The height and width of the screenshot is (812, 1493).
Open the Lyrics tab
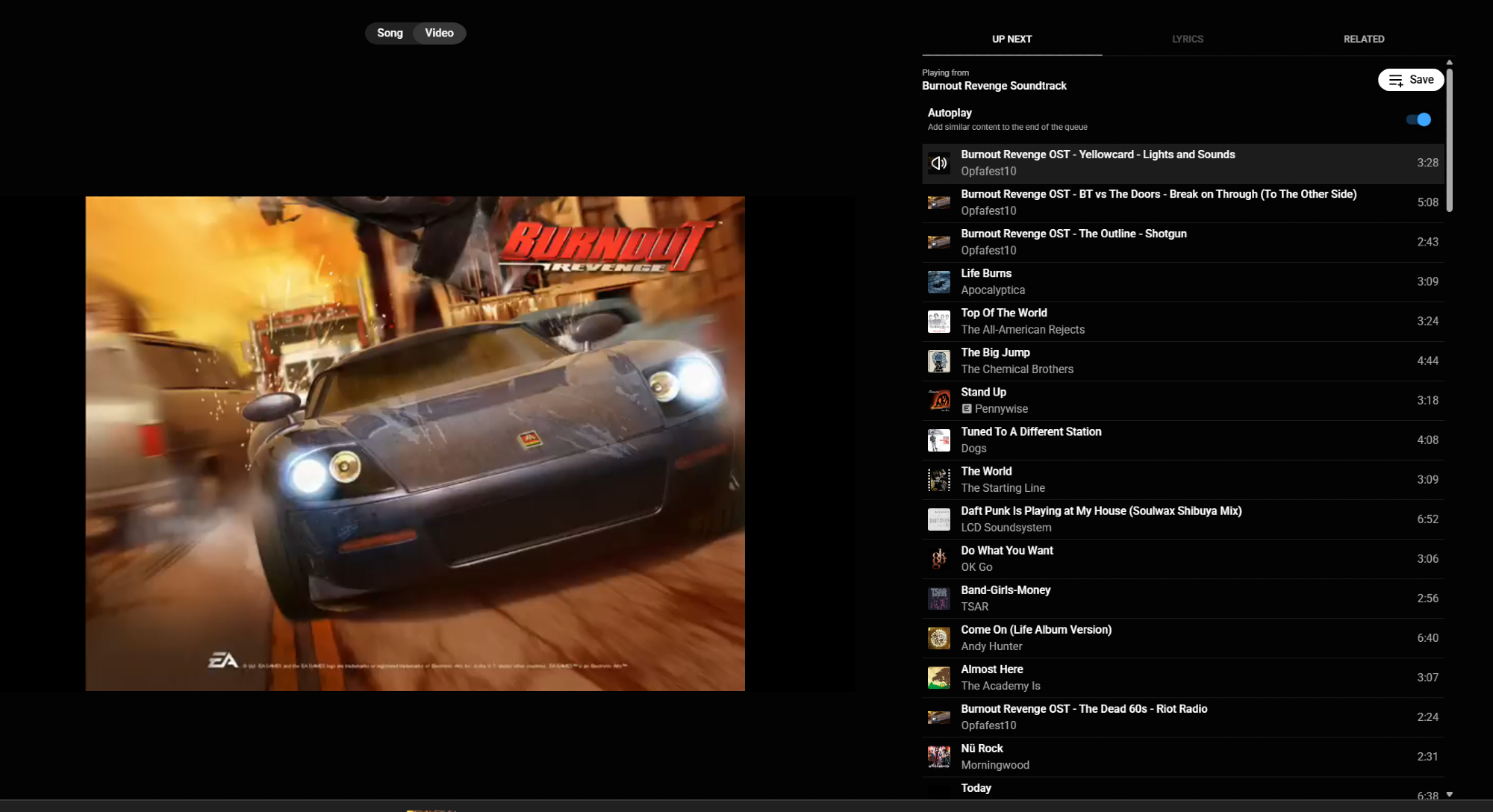click(x=1187, y=39)
